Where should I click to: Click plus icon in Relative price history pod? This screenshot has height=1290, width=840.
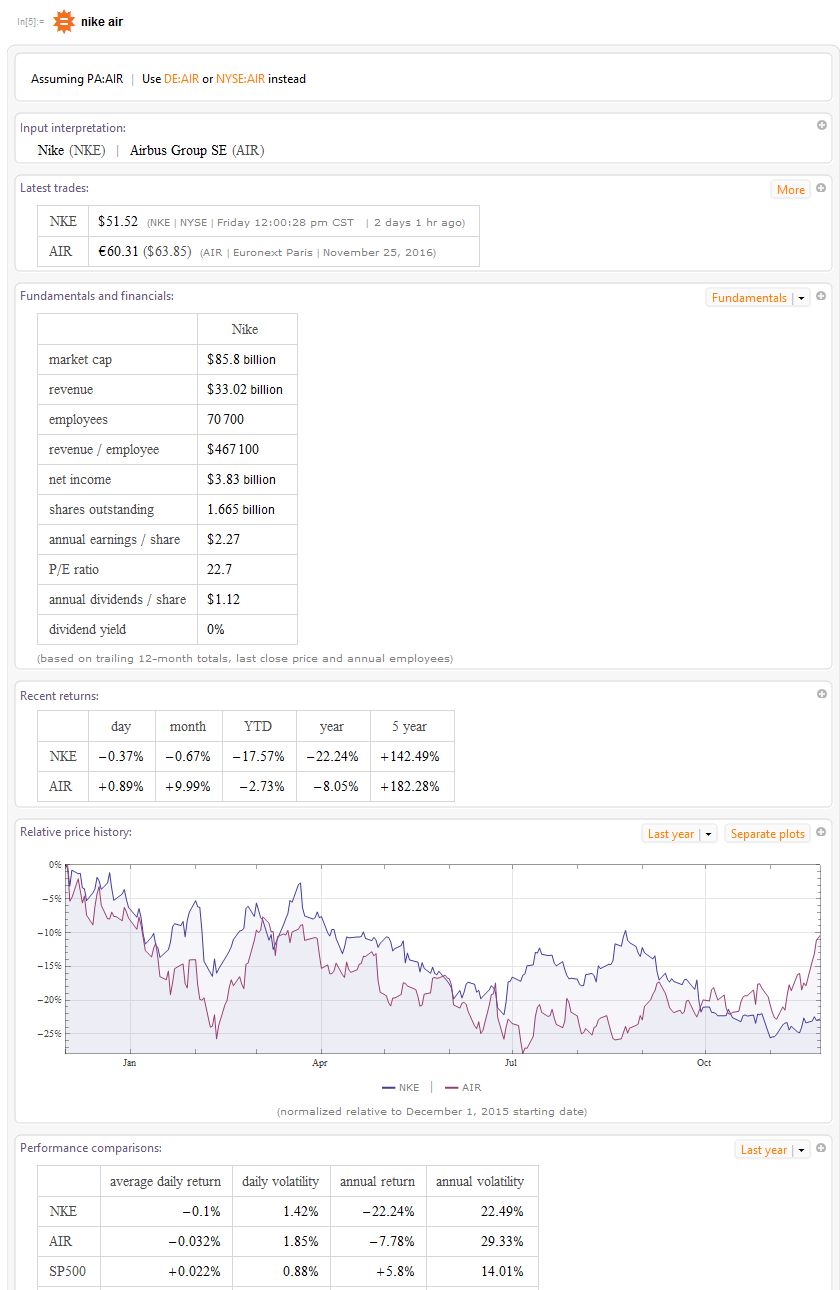(821, 832)
